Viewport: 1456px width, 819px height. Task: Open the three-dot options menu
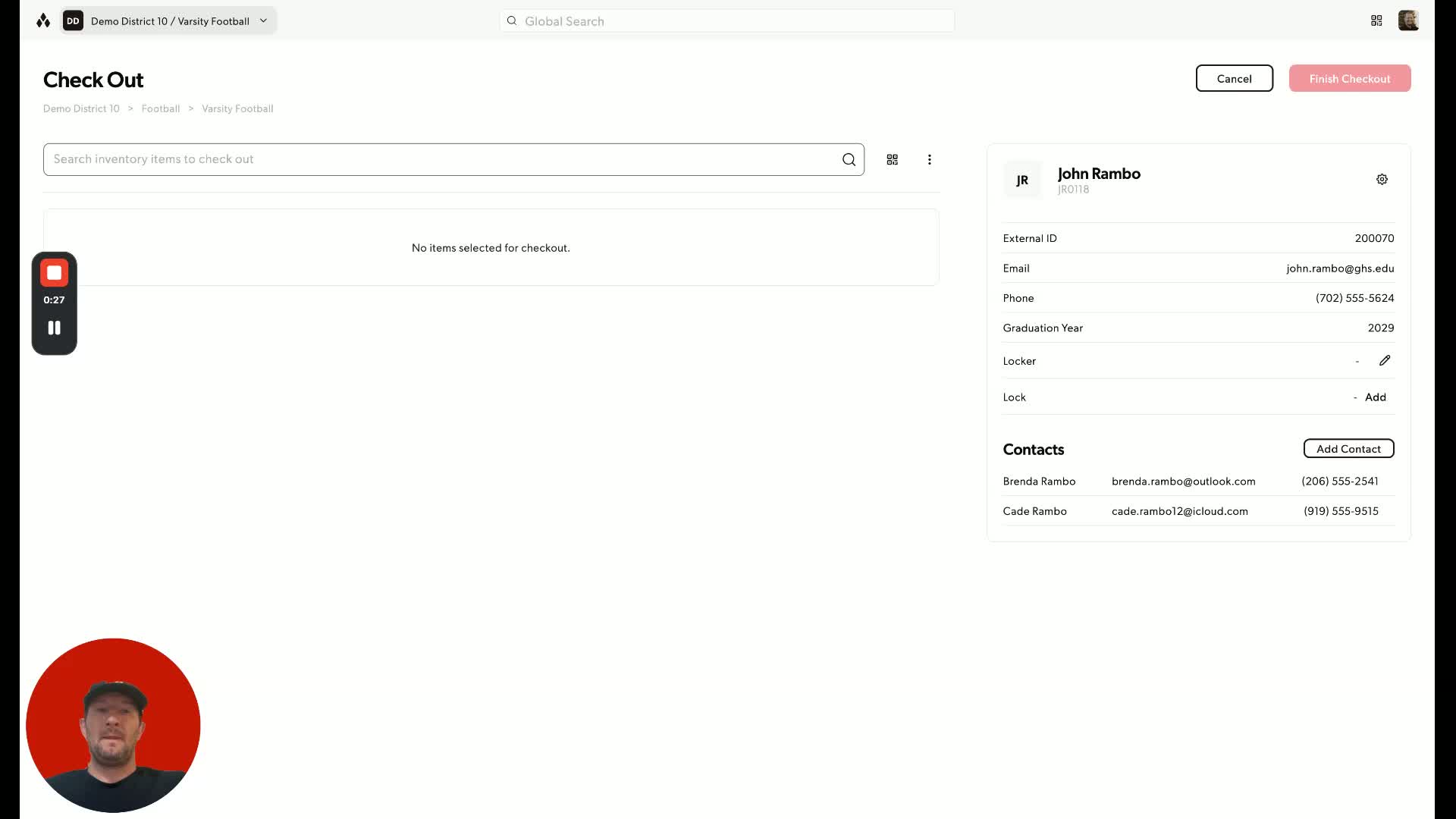click(x=929, y=159)
